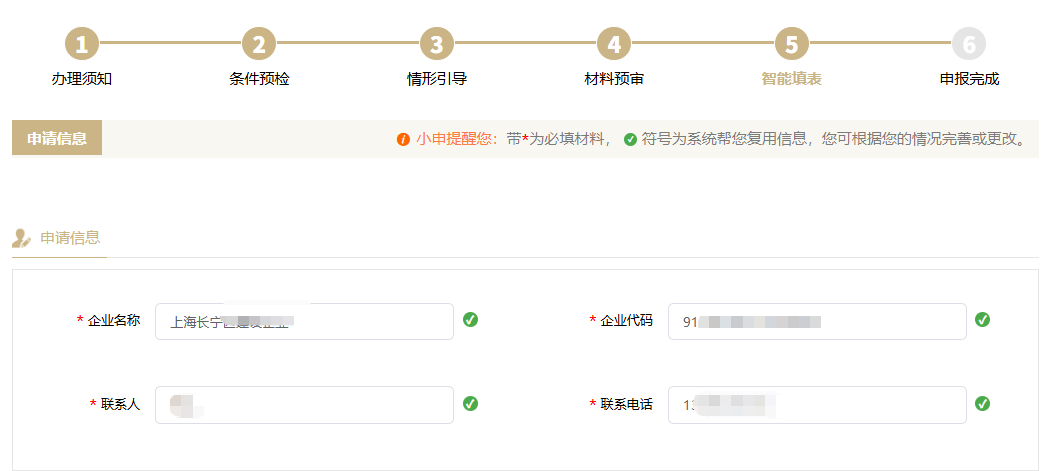Click into the 联系电话 text box
Image resolution: width=1045 pixels, height=471 pixels.
(817, 405)
